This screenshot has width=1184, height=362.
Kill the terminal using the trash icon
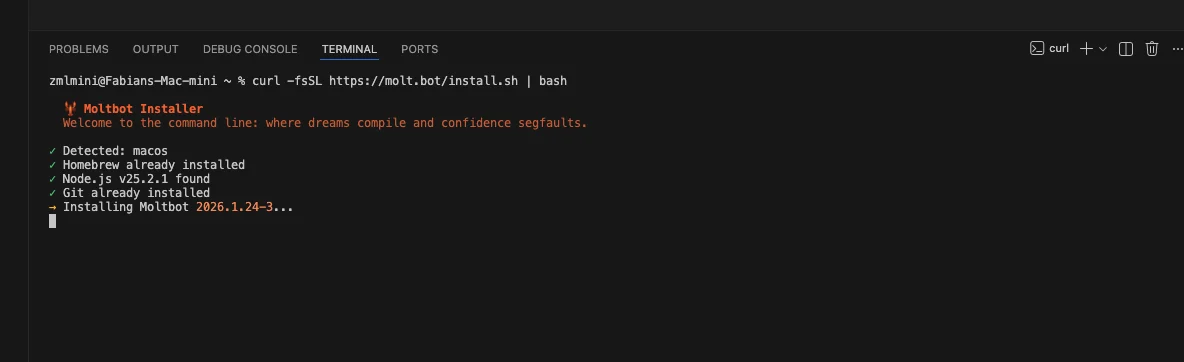(x=1152, y=48)
